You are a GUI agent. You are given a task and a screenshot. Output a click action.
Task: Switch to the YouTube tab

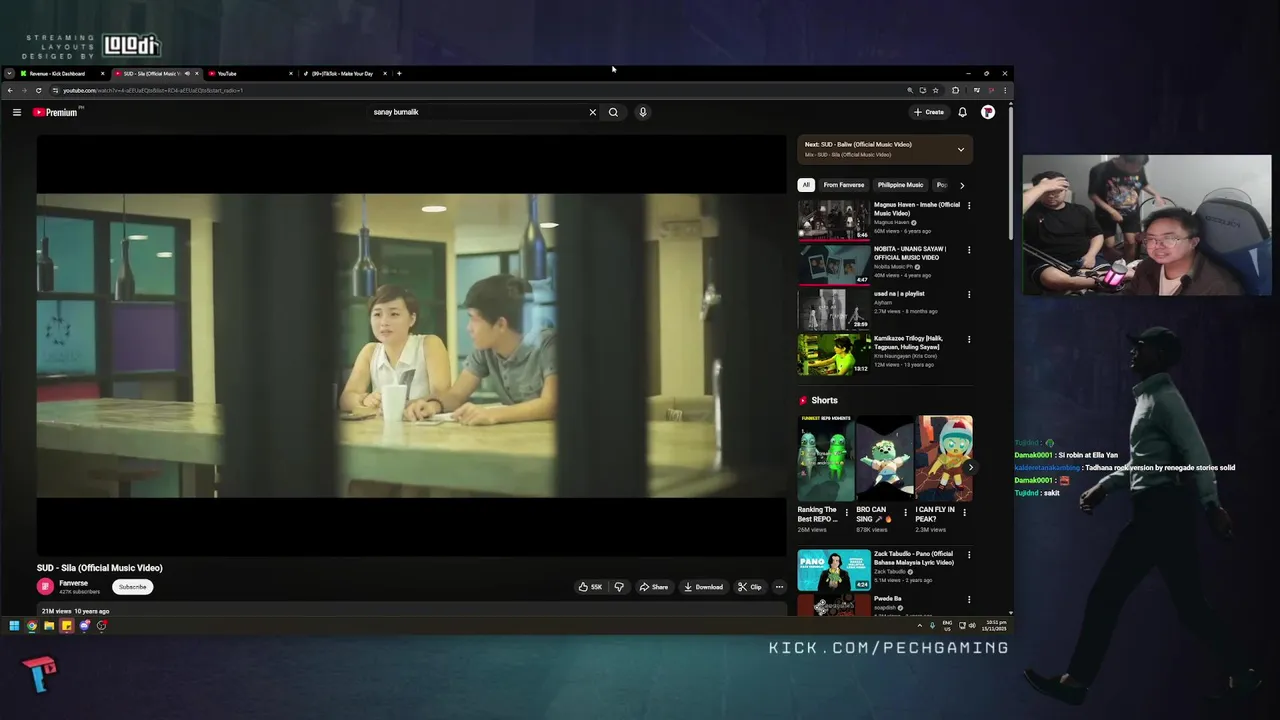point(250,73)
